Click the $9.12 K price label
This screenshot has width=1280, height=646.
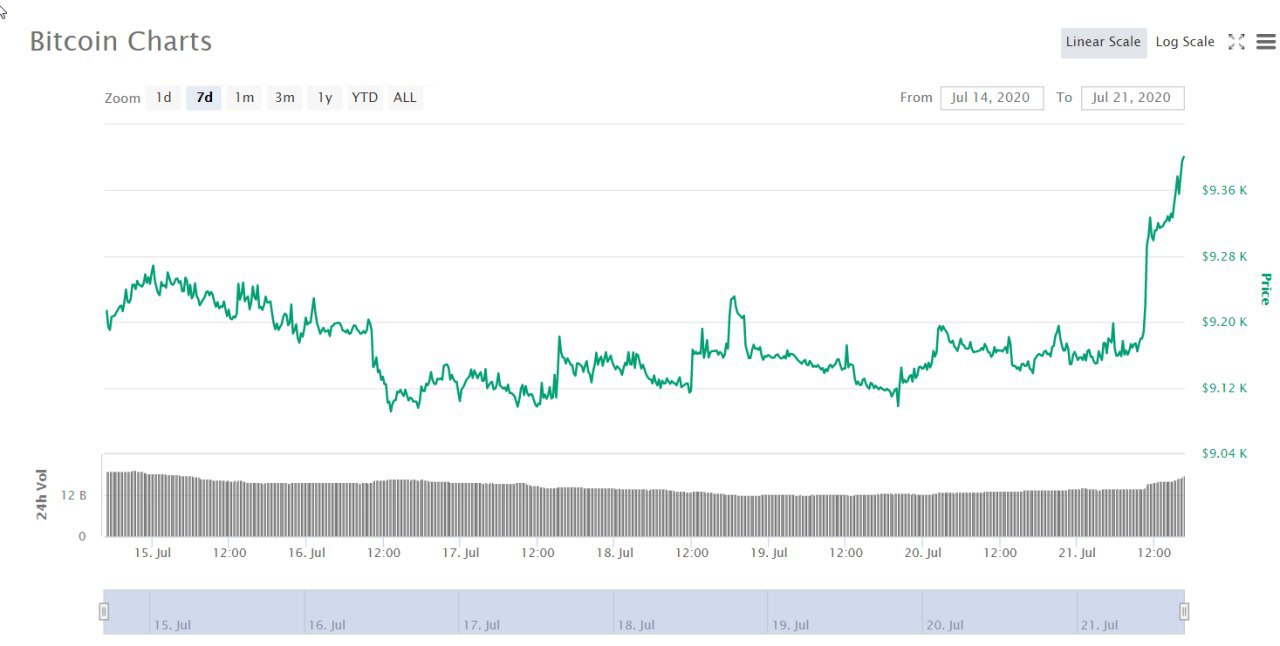click(x=1224, y=388)
